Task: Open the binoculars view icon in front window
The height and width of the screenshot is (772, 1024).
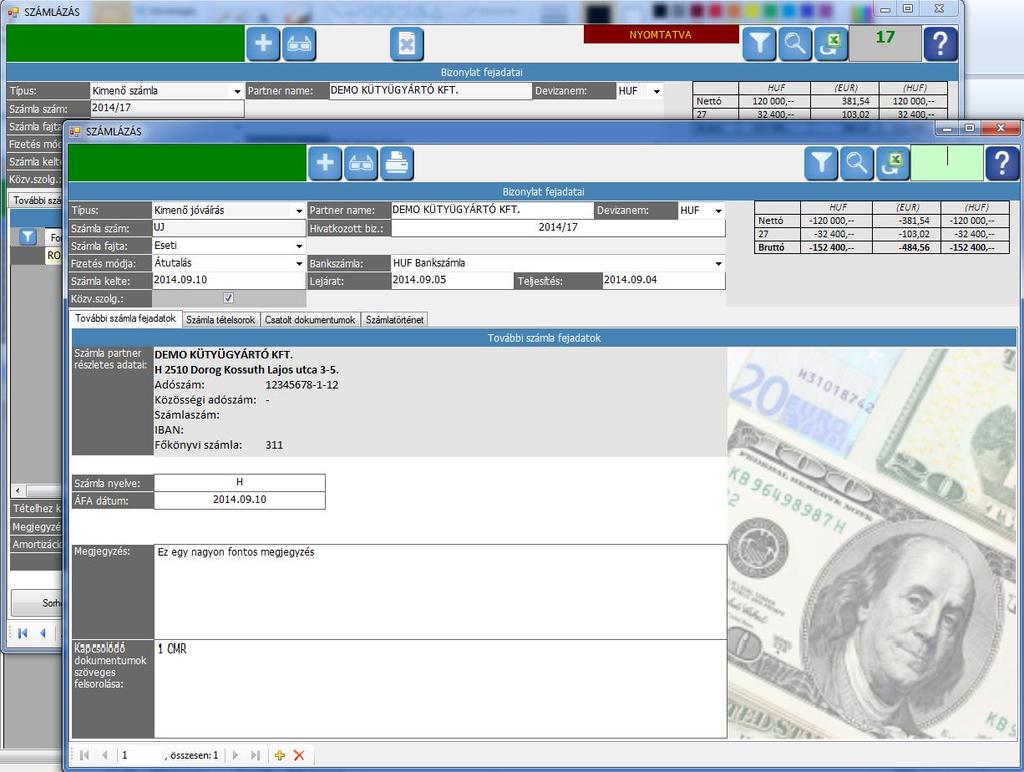Action: click(361, 162)
